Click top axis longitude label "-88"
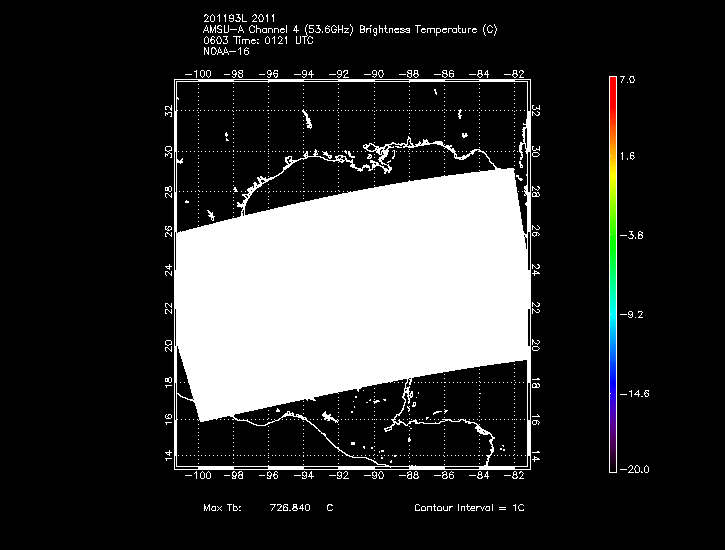The height and width of the screenshot is (550, 725). 409,74
